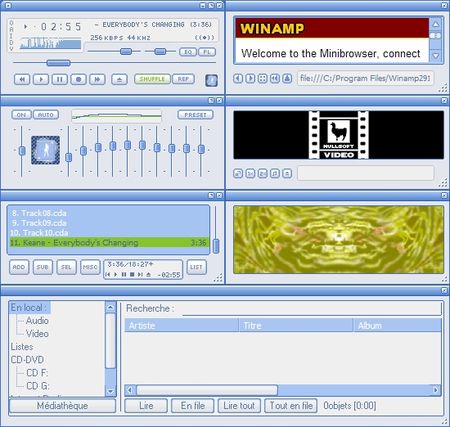
Task: Open the playlist MISC menu
Action: click(90, 267)
